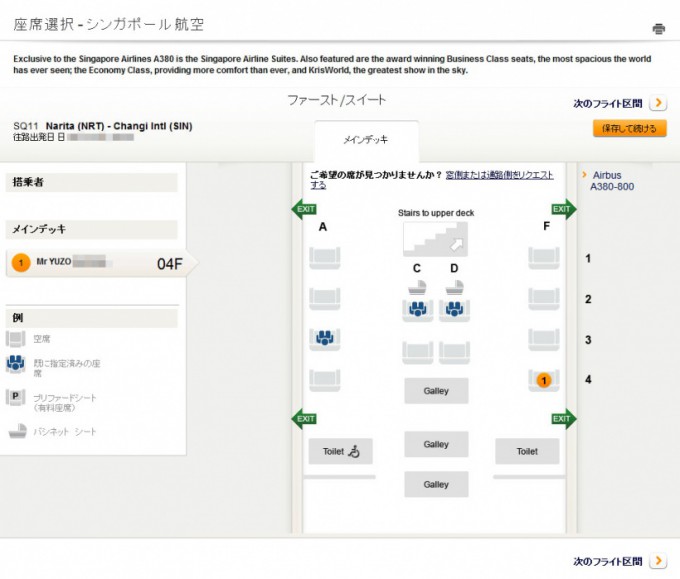Image resolution: width=680 pixels, height=579 pixels.
Task: Click 保存して続ける orange button
Action: [x=629, y=128]
